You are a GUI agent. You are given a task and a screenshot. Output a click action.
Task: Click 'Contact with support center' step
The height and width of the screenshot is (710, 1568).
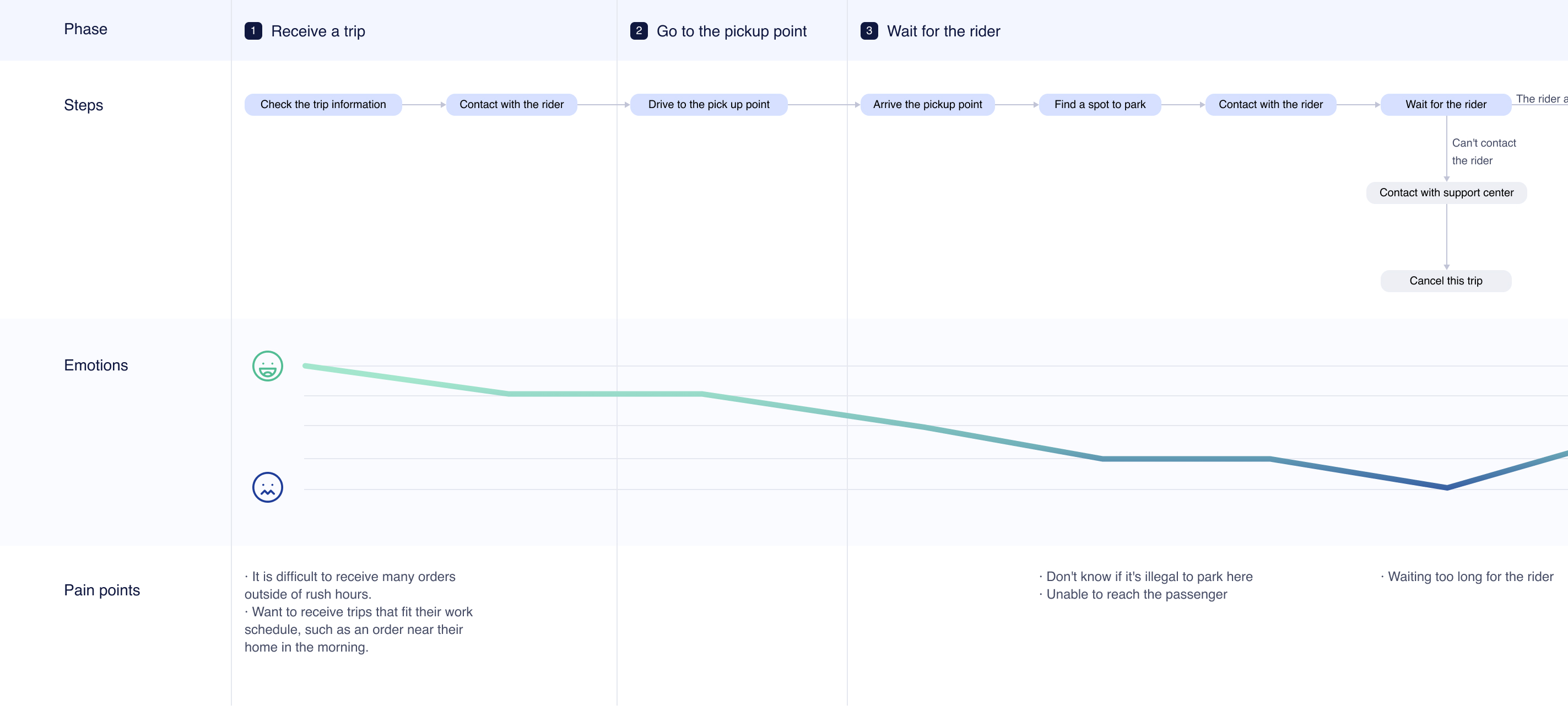[1446, 193]
